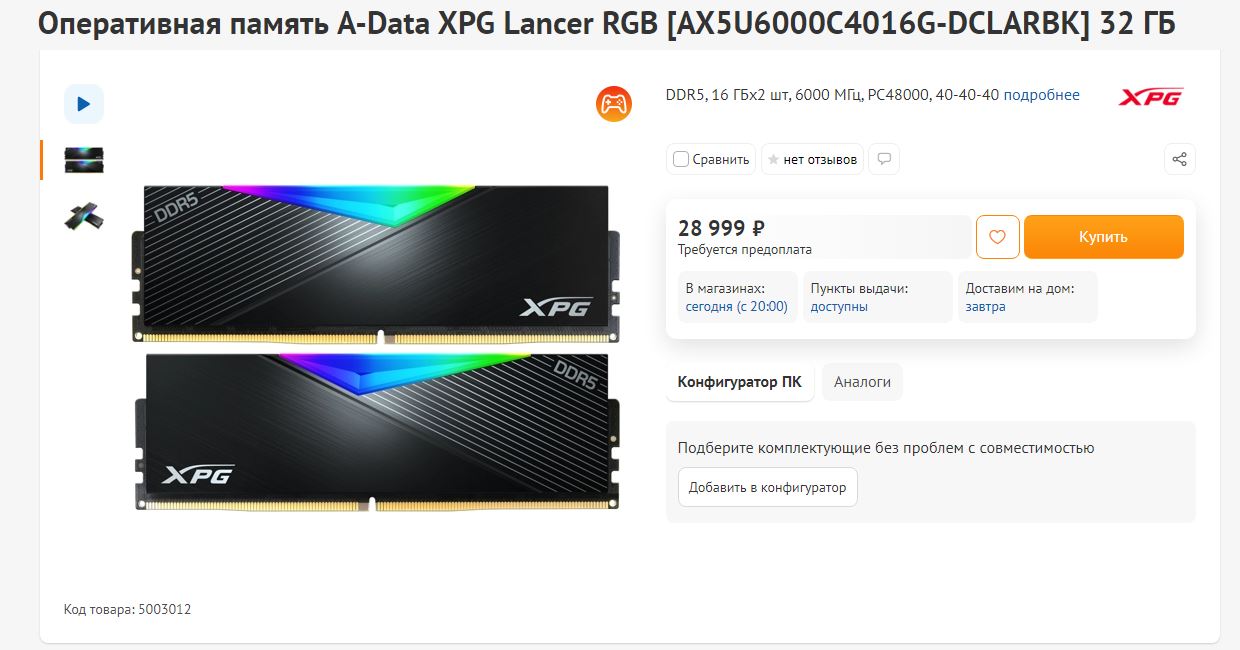Click the main RAM product image
This screenshot has height=650, width=1240.
coord(376,347)
